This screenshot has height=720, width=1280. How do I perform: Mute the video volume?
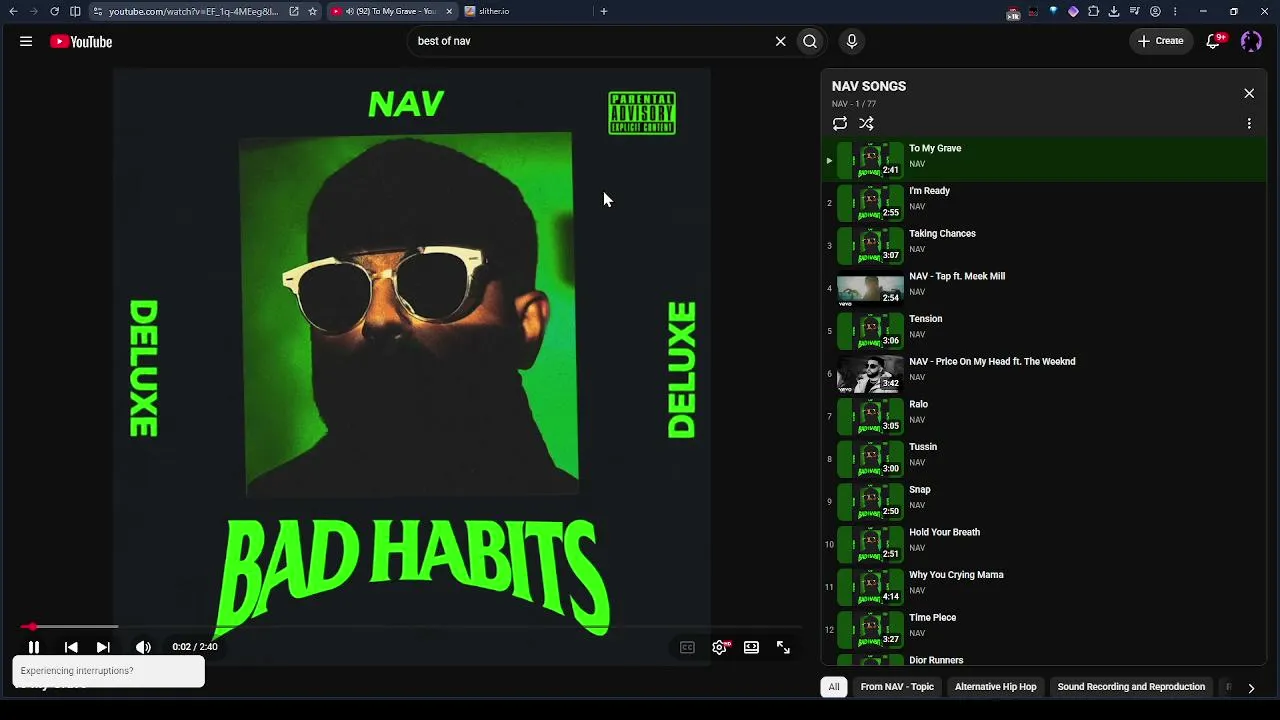click(x=143, y=647)
